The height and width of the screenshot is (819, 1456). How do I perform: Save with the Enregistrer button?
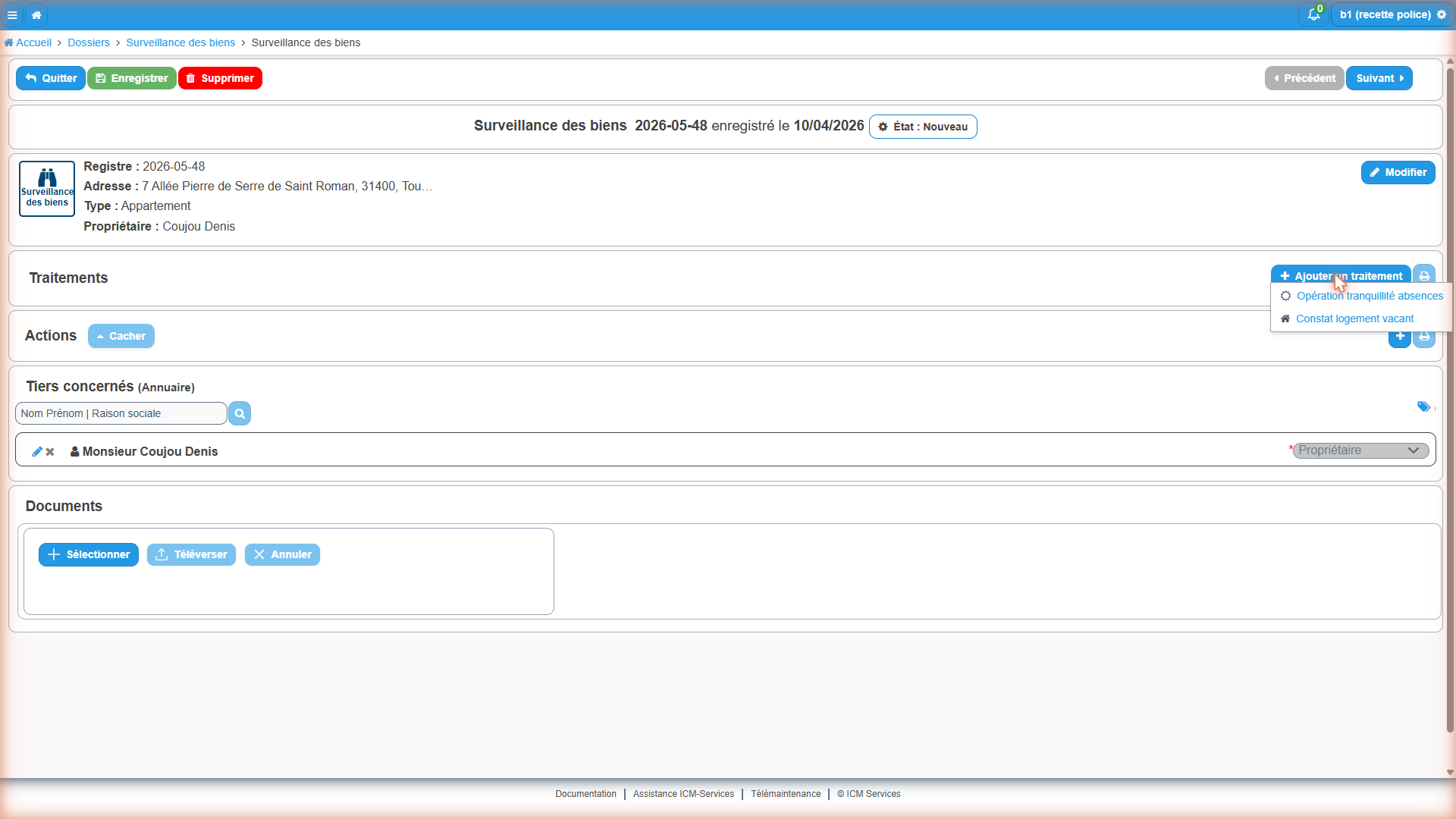[132, 78]
